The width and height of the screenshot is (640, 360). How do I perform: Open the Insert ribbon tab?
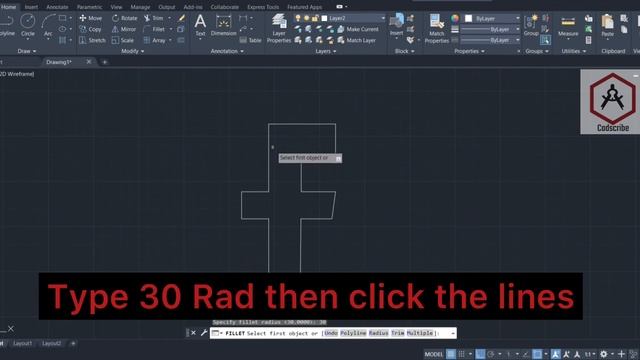[31, 7]
